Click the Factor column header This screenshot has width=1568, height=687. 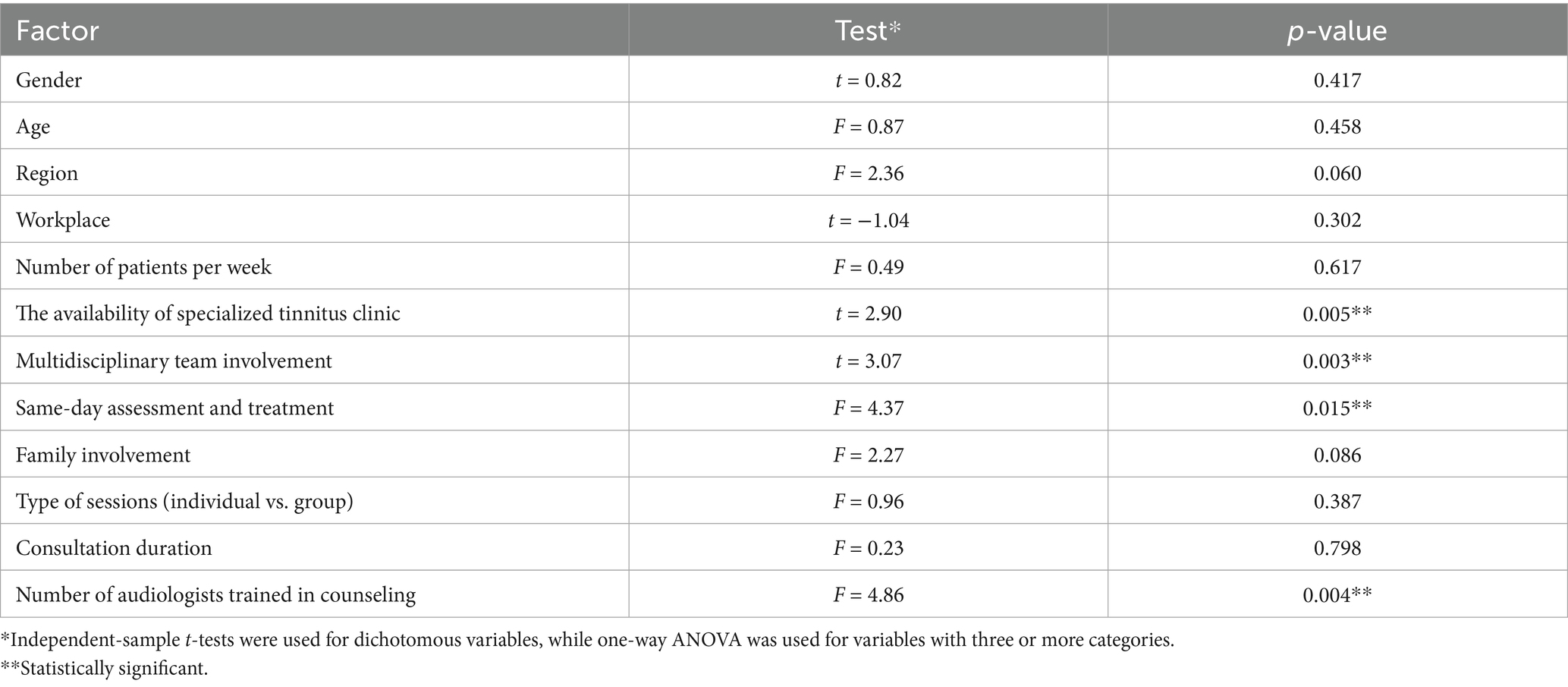tap(58, 31)
